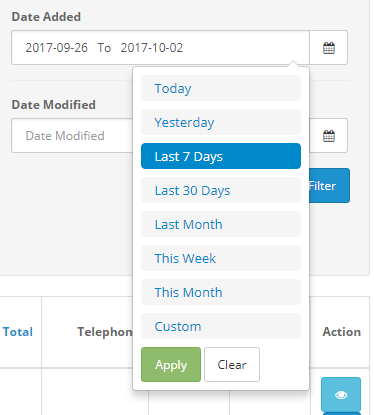The width and height of the screenshot is (374, 415).
Task: Click the Date Added label
Action: pyautogui.click(x=46, y=17)
